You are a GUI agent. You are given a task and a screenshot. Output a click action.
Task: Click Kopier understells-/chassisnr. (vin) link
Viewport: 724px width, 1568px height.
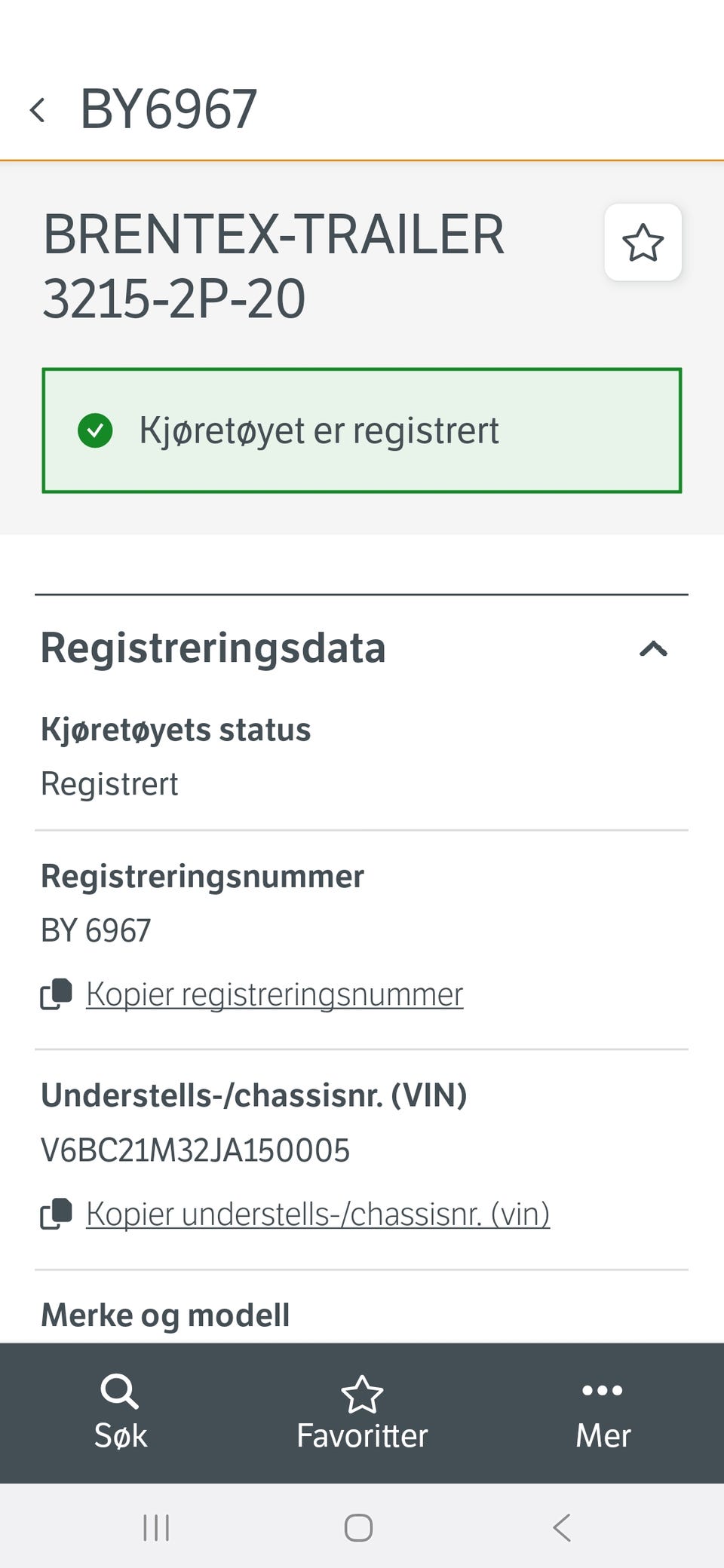point(318,1214)
